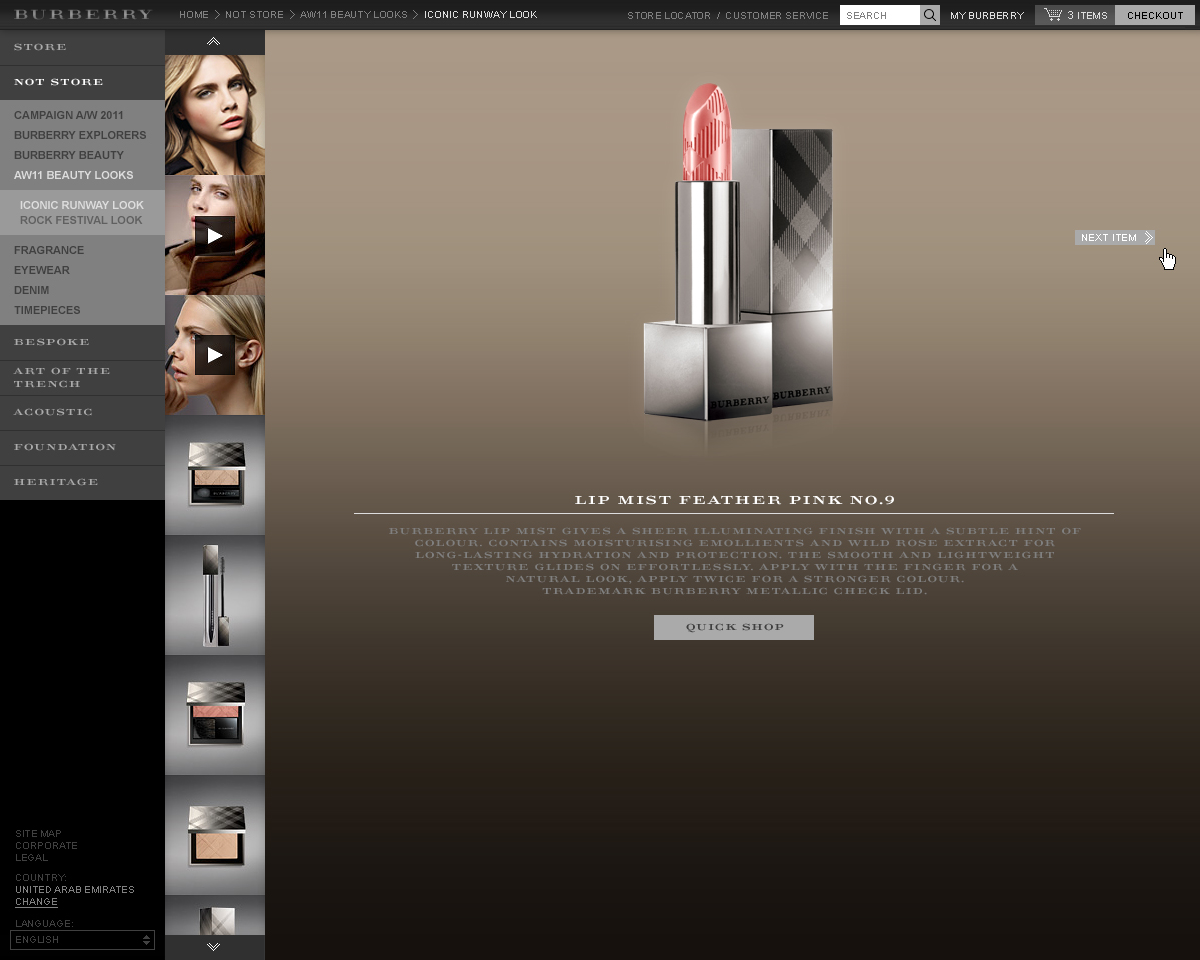This screenshot has height=960, width=1200.
Task: Type in the search field
Action: [879, 15]
